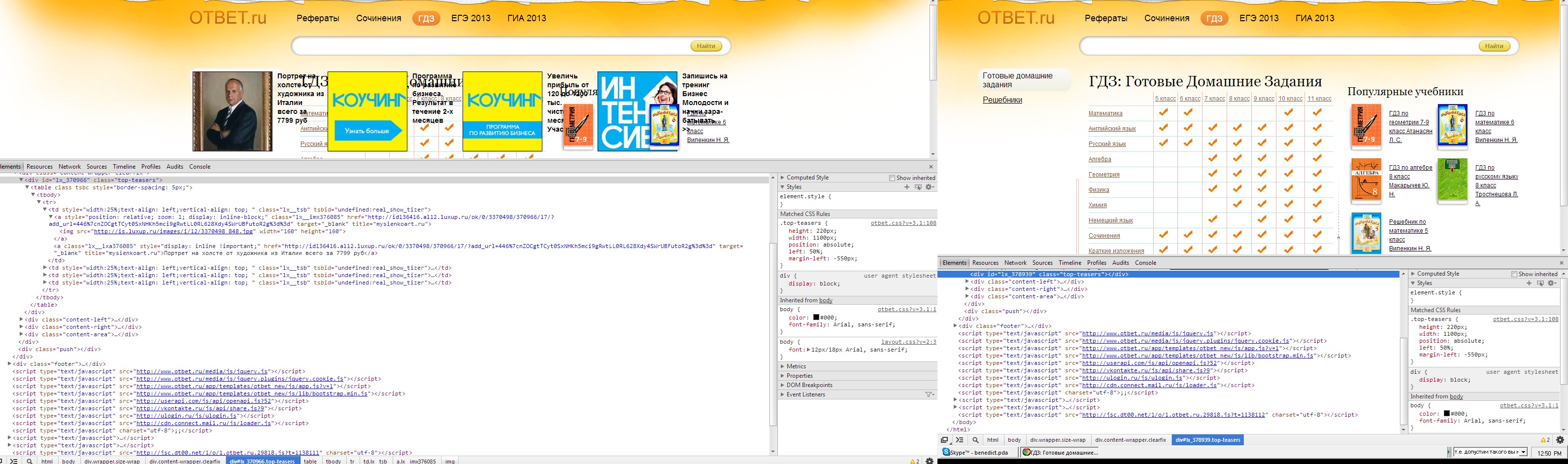1568x464 pixels.
Task: Add new style rule in right window Styles pane
Action: [x=1529, y=283]
